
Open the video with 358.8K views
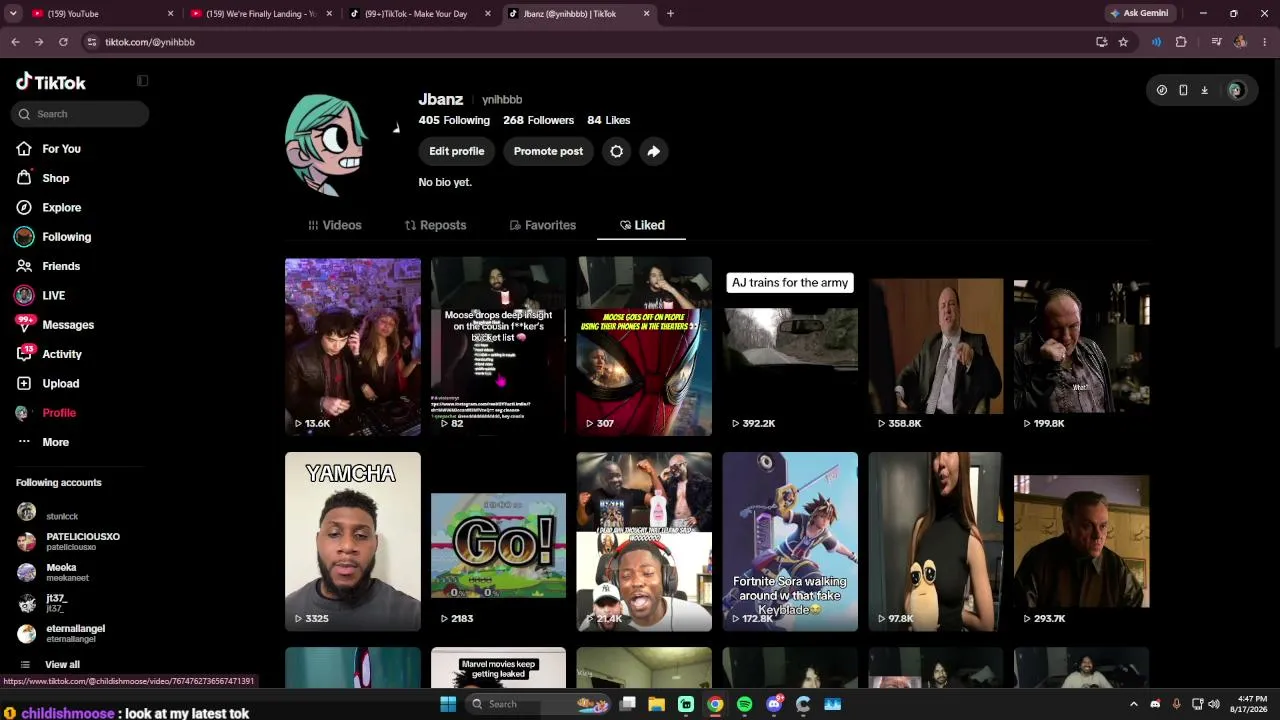point(936,347)
